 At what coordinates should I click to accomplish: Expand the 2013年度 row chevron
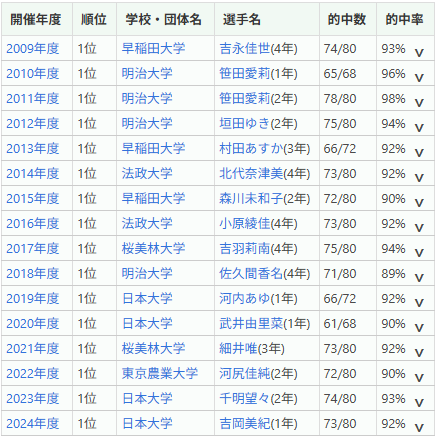pos(419,153)
